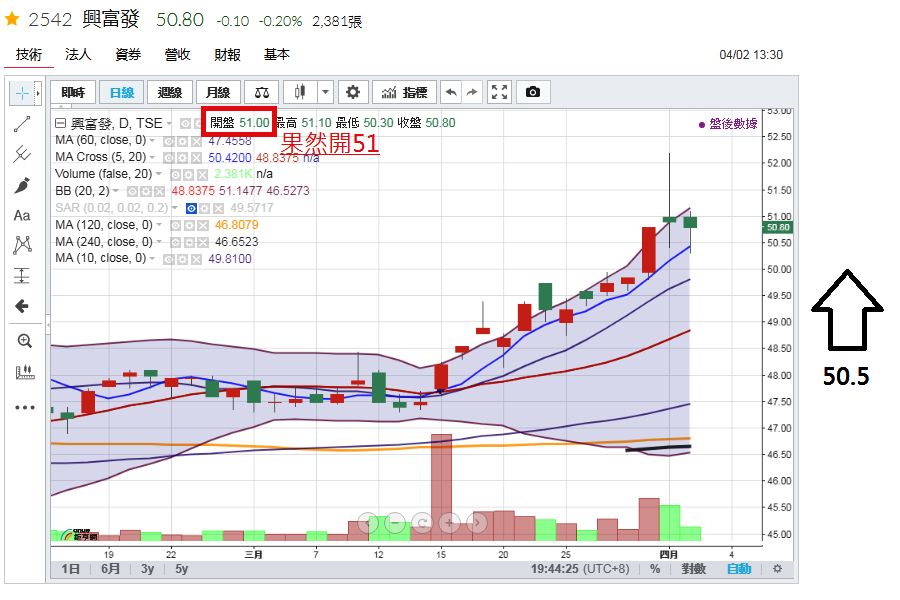900x600 pixels.
Task: Select the 月線 monthly interval
Action: coord(218,92)
